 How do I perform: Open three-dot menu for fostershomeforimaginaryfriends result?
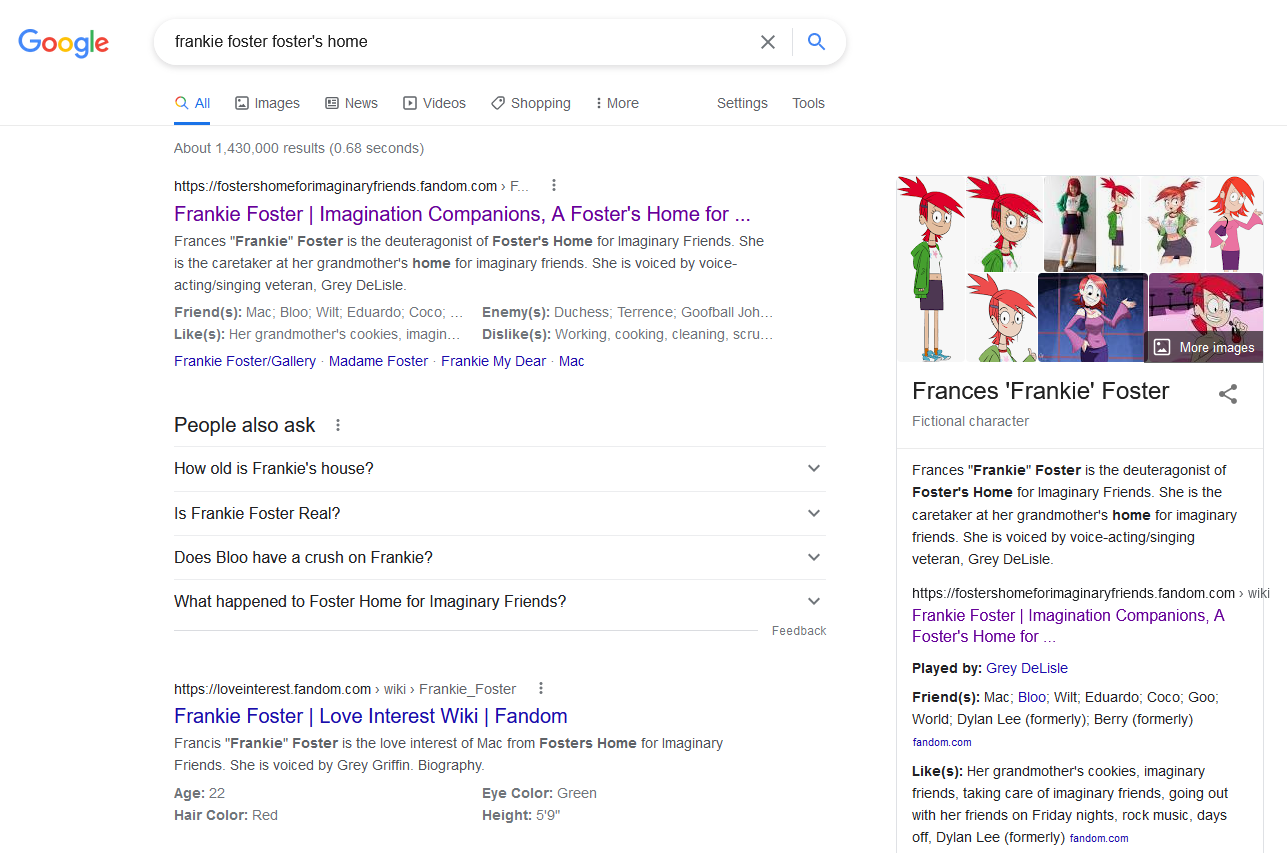pyautogui.click(x=553, y=185)
